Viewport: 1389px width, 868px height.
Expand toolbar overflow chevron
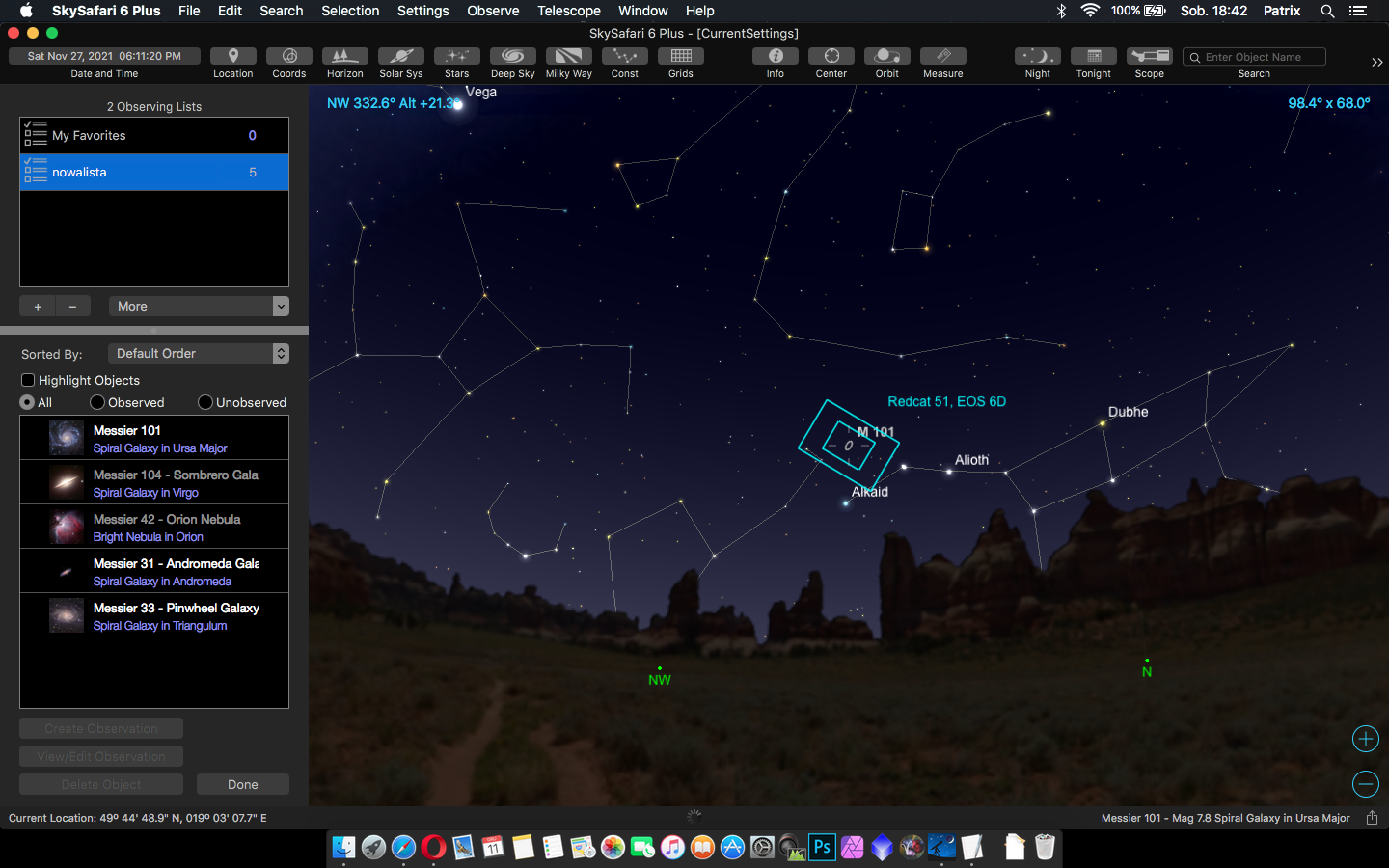(x=1377, y=62)
